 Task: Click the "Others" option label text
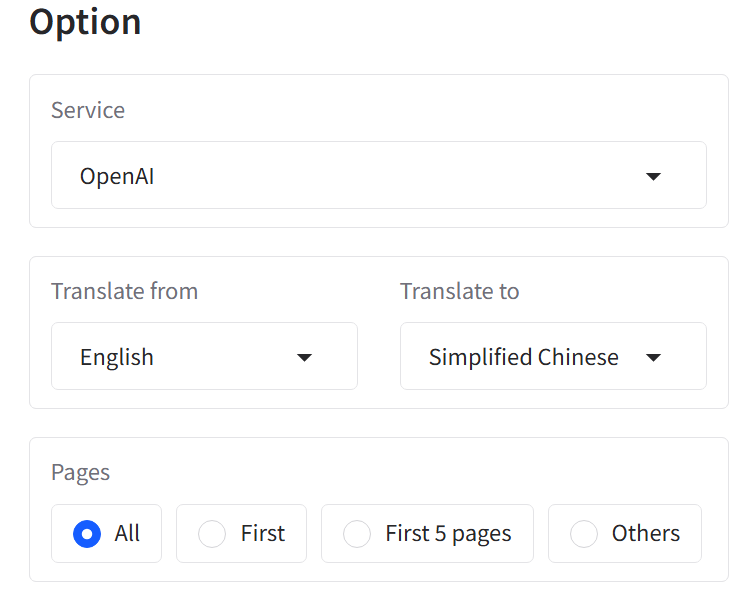coord(645,534)
